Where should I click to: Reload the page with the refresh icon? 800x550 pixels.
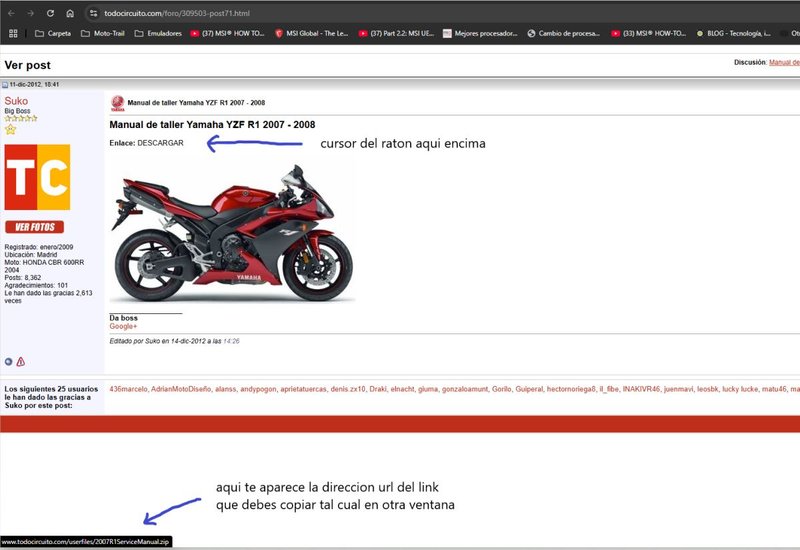pos(50,13)
